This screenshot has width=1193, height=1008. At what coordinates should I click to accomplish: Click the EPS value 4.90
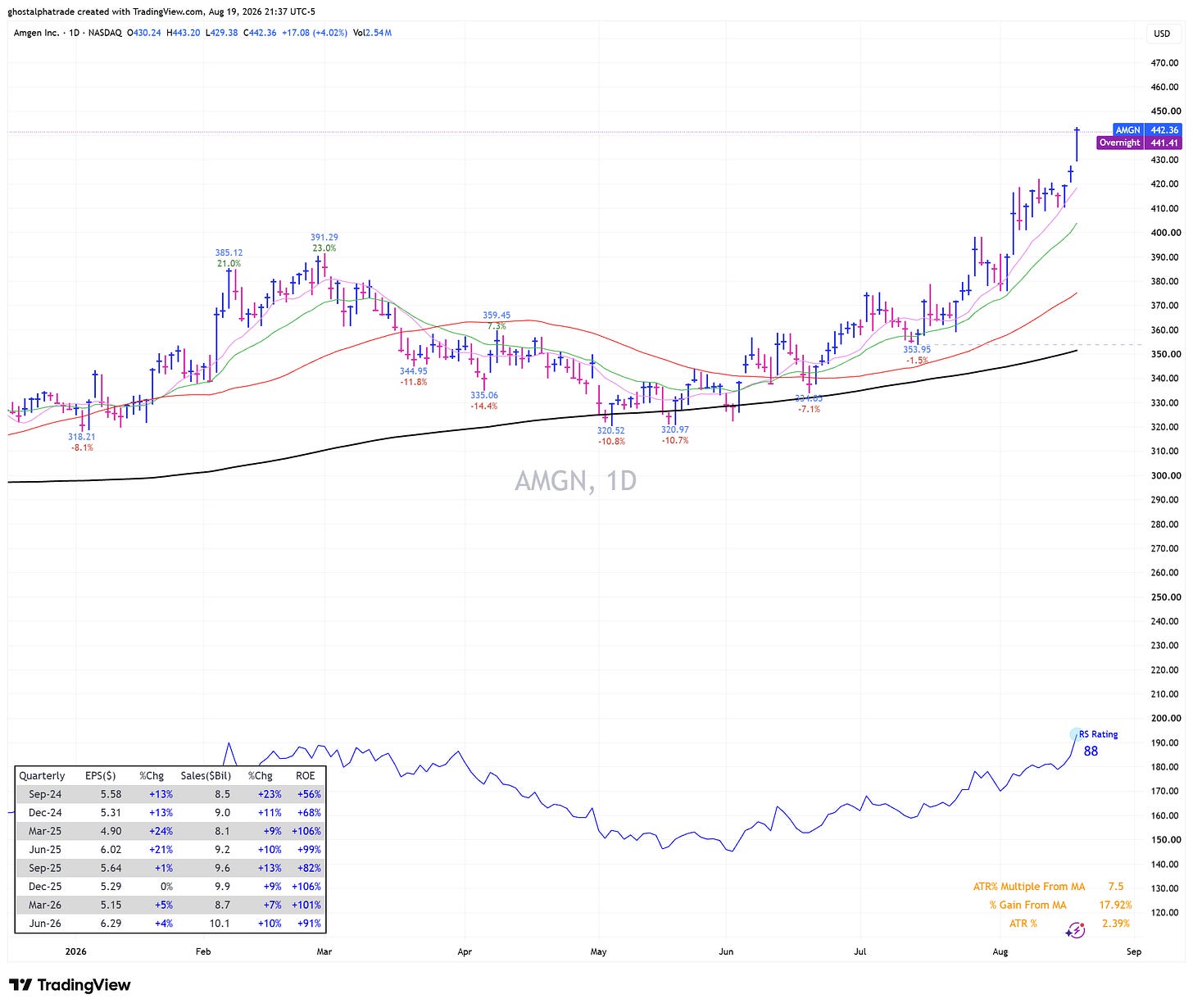point(110,831)
